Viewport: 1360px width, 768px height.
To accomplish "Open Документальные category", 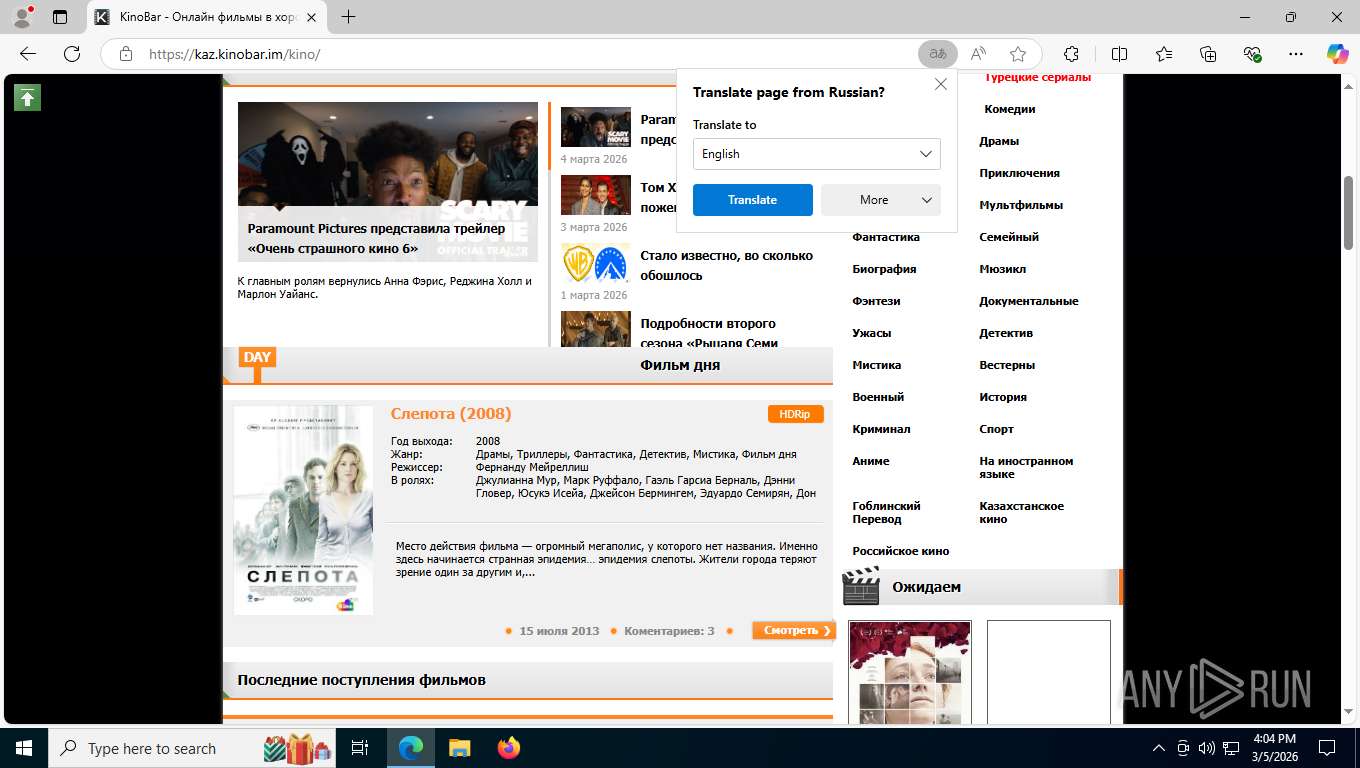I will (1029, 301).
